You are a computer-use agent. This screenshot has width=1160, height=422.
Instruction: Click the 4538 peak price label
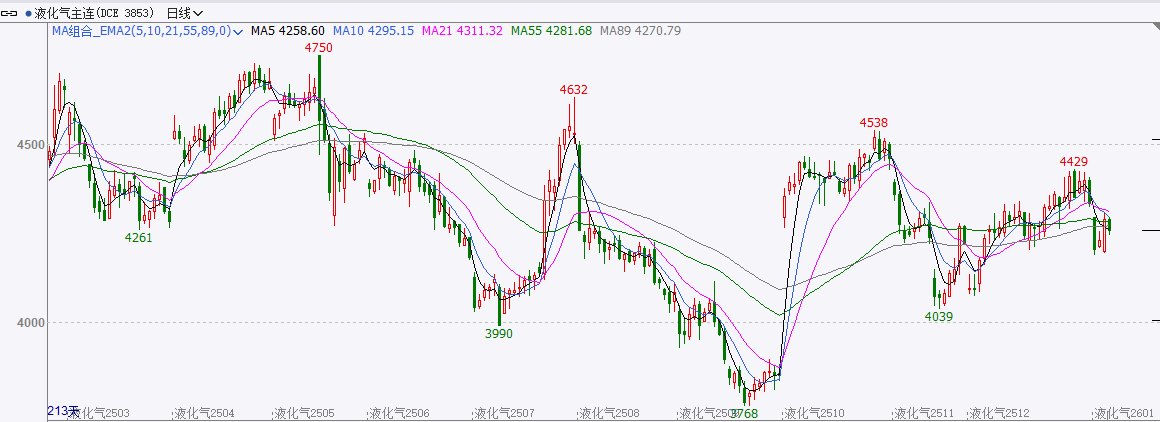pos(873,122)
